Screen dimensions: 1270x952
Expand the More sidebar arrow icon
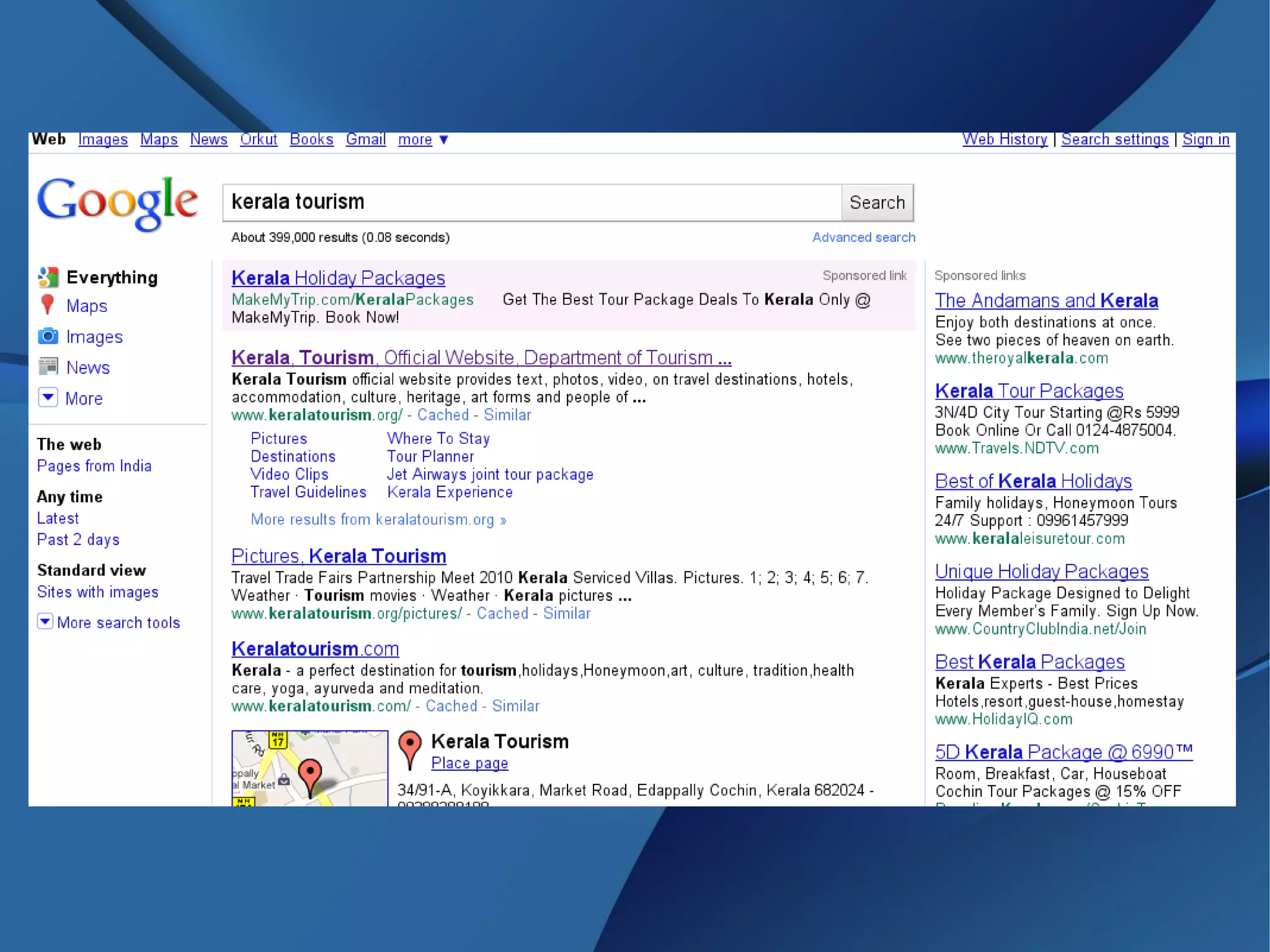(x=48, y=398)
